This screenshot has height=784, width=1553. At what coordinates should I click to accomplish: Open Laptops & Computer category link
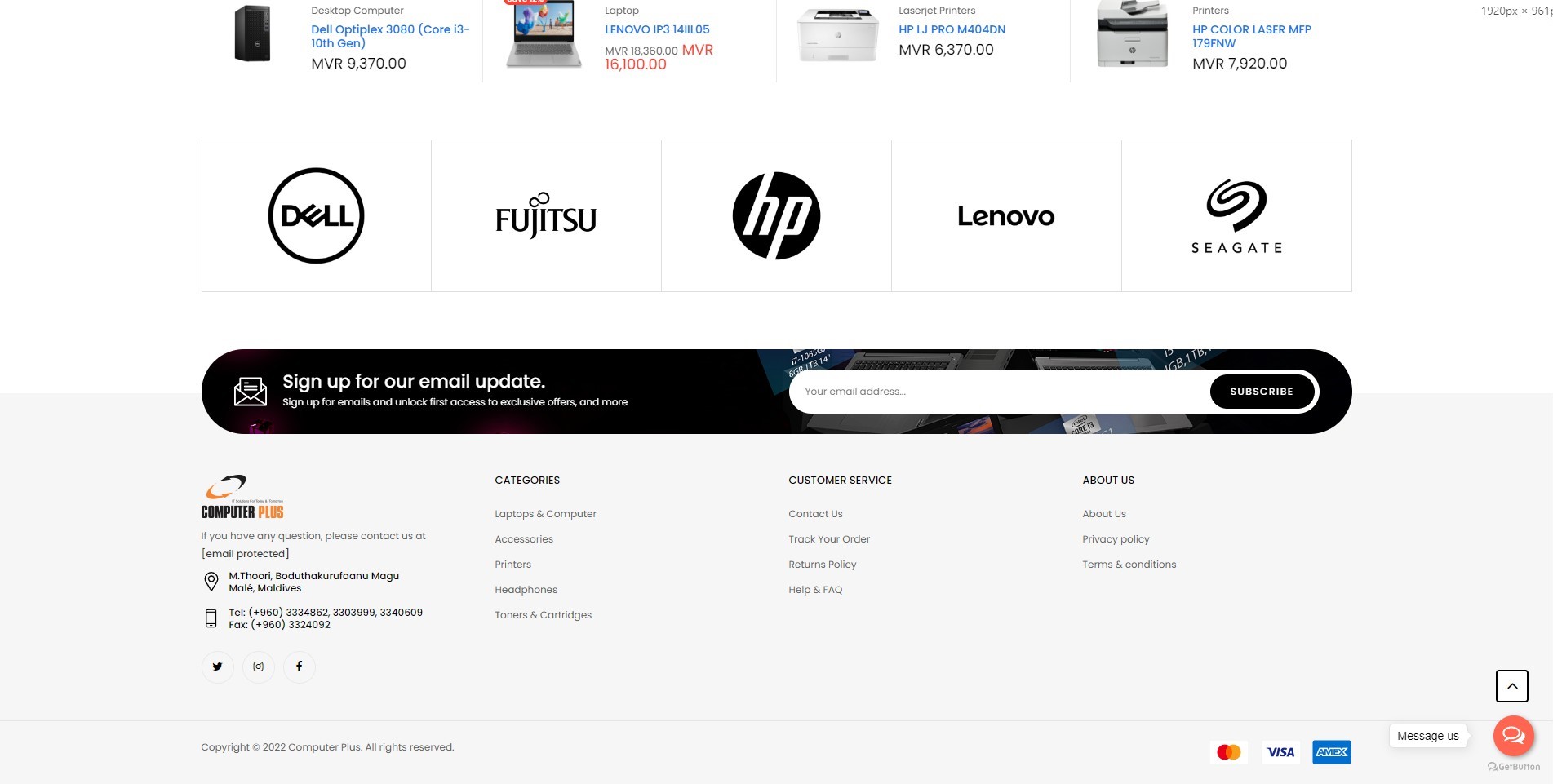[545, 514]
